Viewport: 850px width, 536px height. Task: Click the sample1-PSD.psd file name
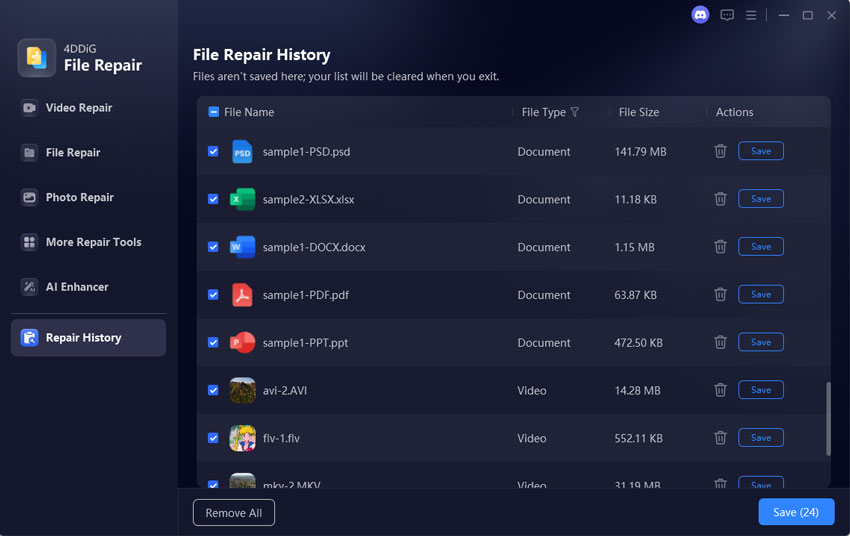pos(306,152)
